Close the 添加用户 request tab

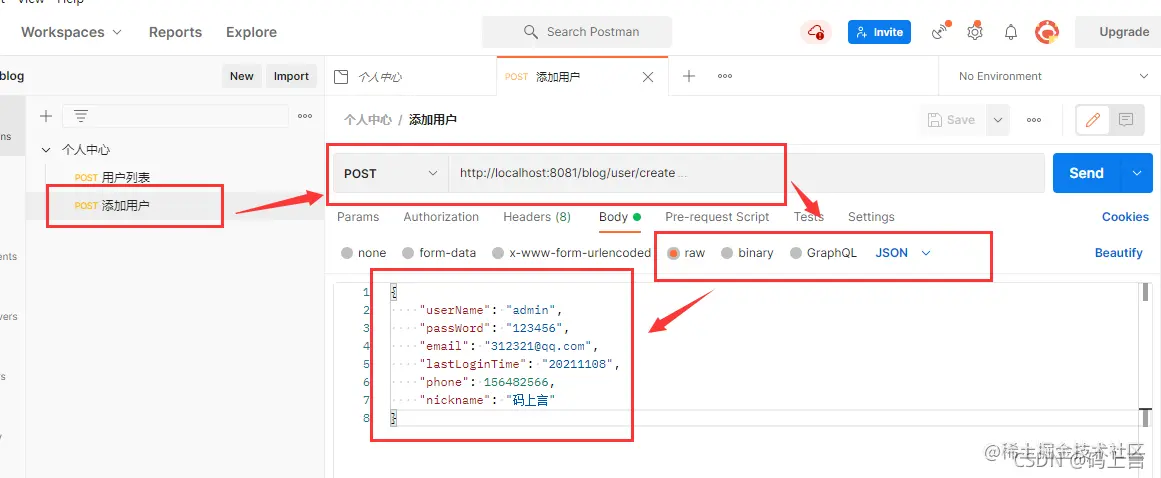[648, 77]
